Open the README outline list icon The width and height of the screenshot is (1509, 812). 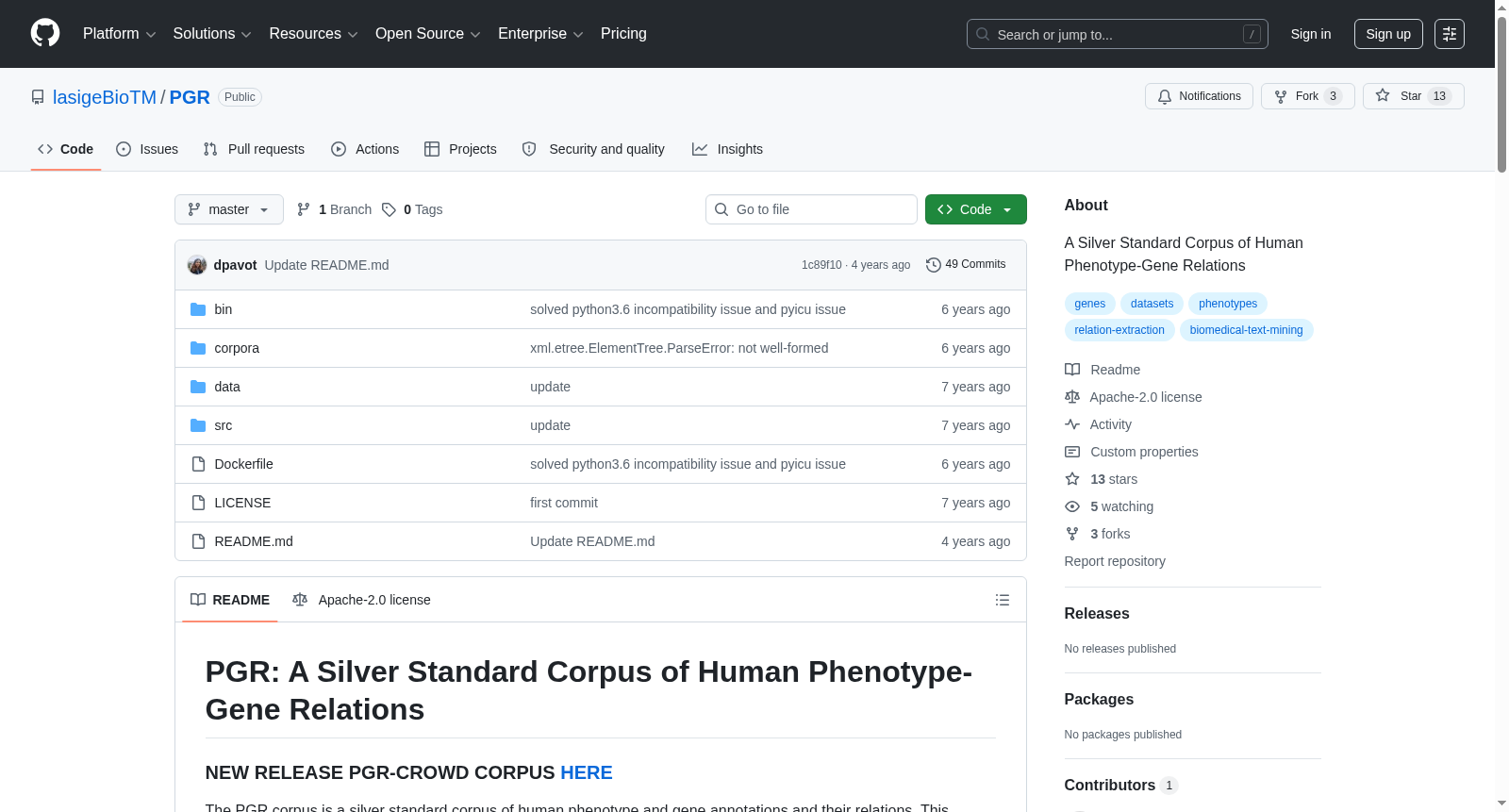(1003, 600)
